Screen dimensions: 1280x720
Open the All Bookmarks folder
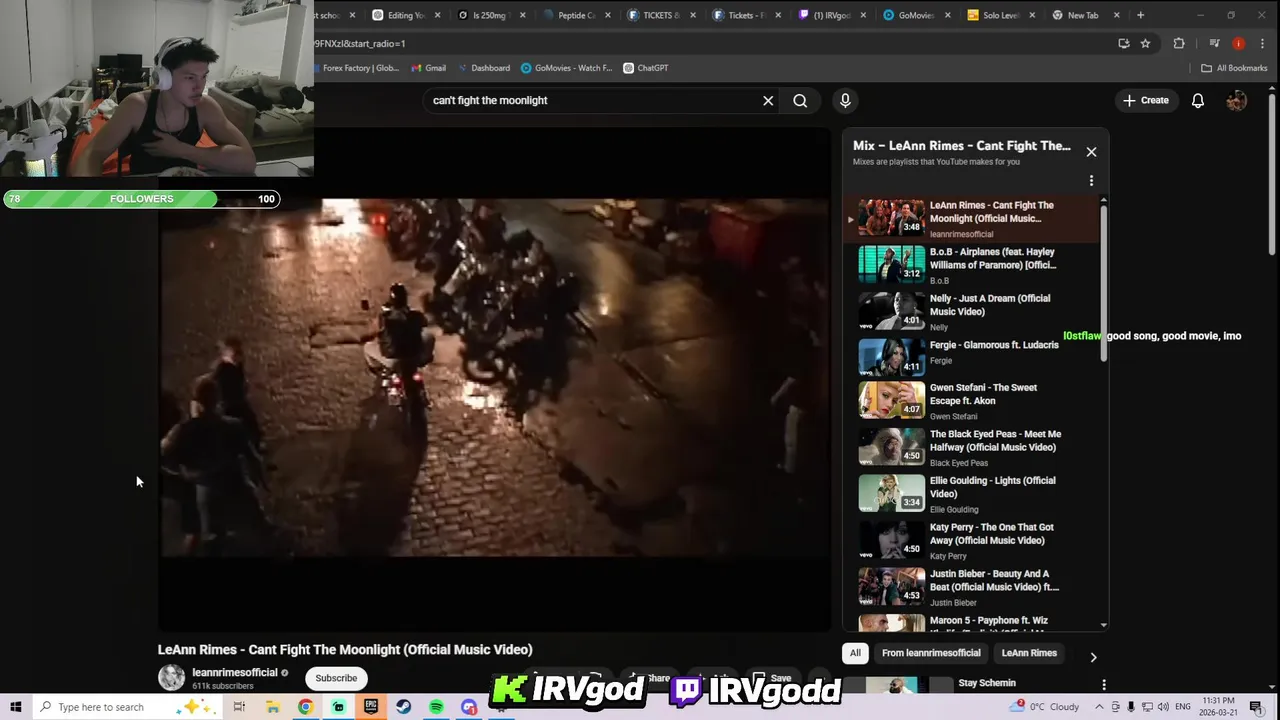pyautogui.click(x=1234, y=68)
